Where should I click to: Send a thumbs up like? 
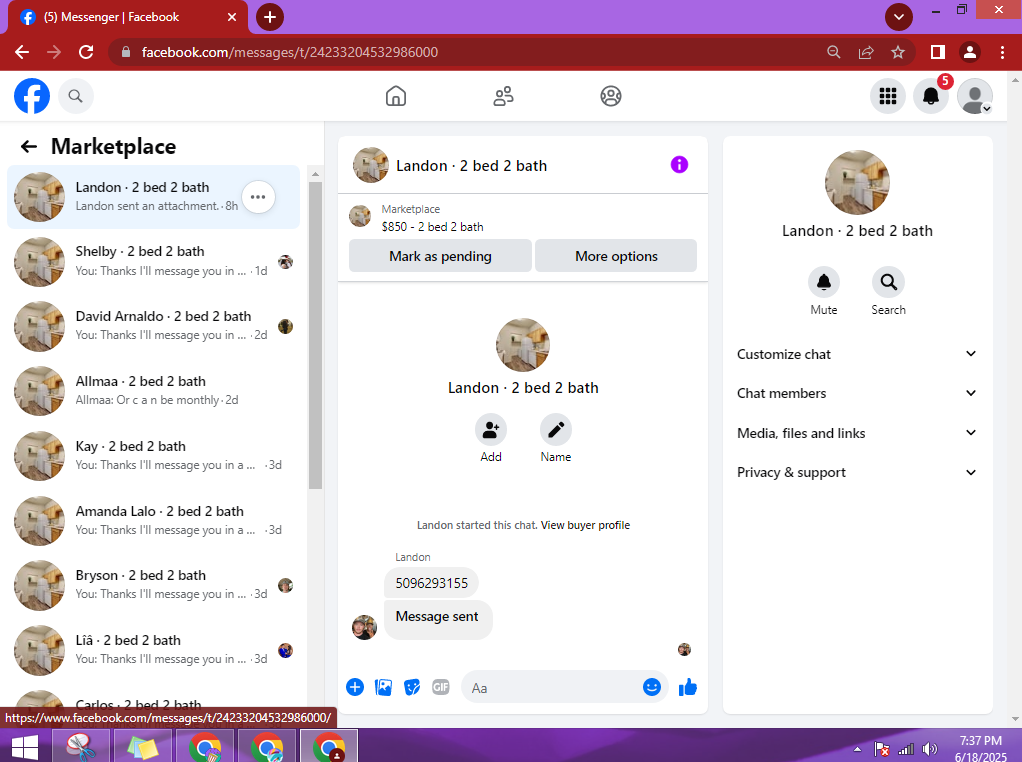pos(688,687)
